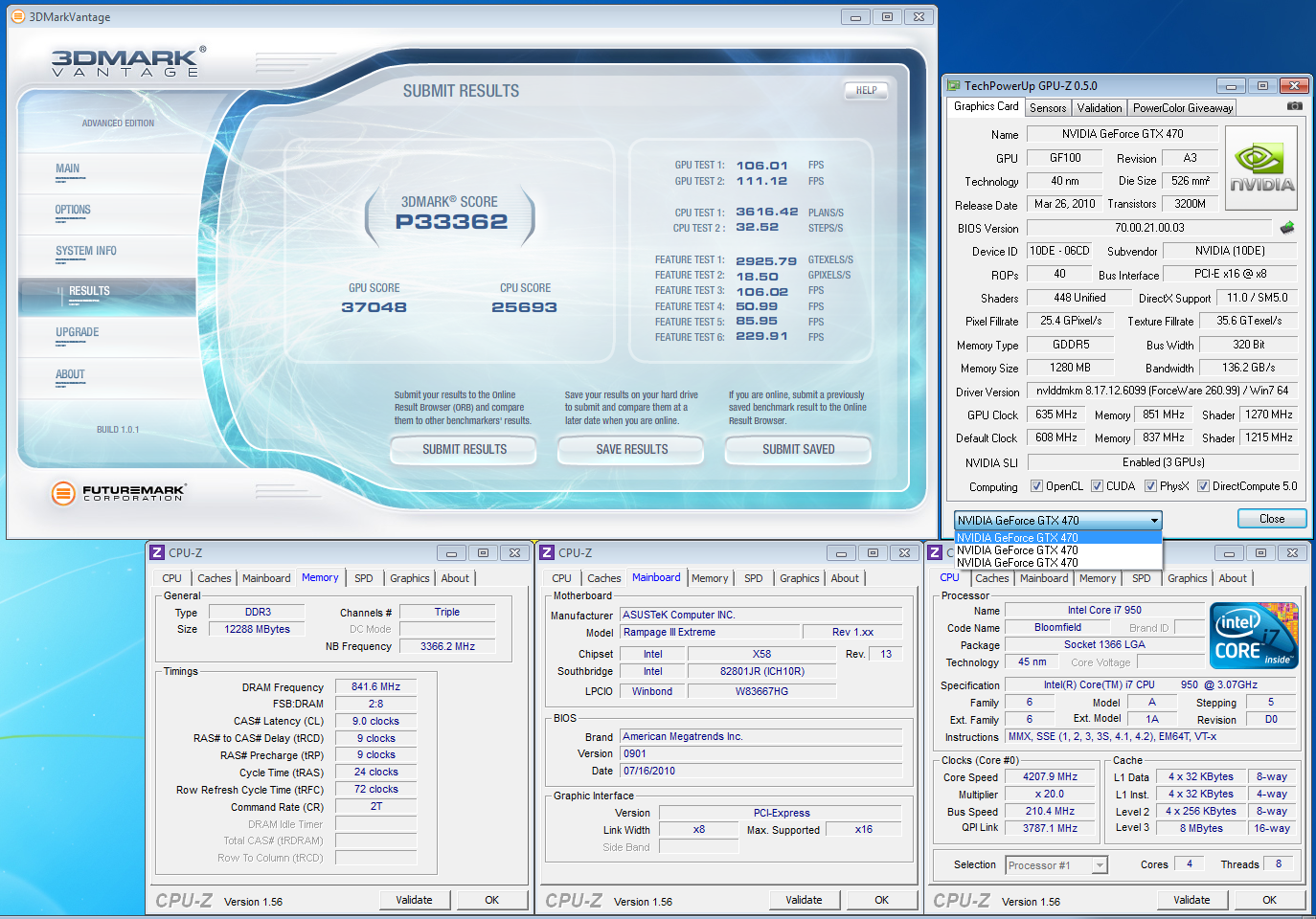Click Validate in CPU-Z Memory window
Viewport: 1316px width, 919px height.
pos(414,900)
